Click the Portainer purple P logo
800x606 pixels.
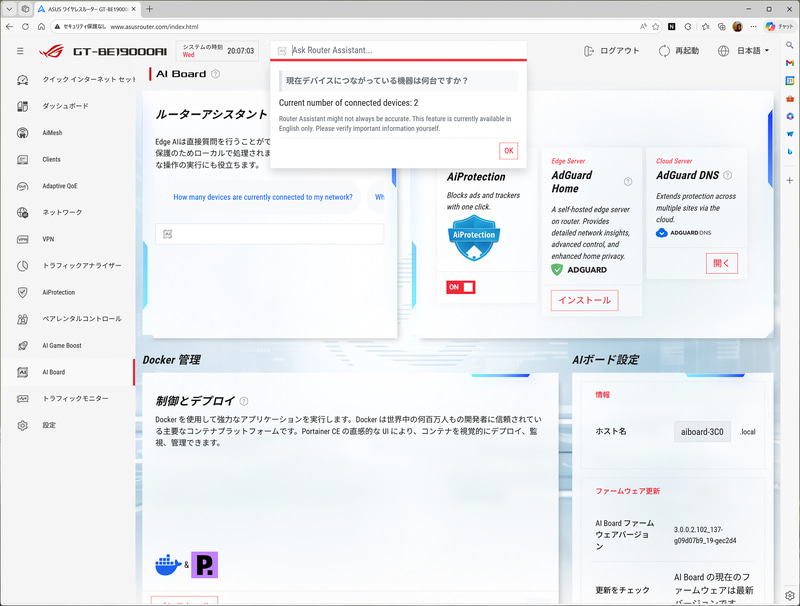(205, 565)
